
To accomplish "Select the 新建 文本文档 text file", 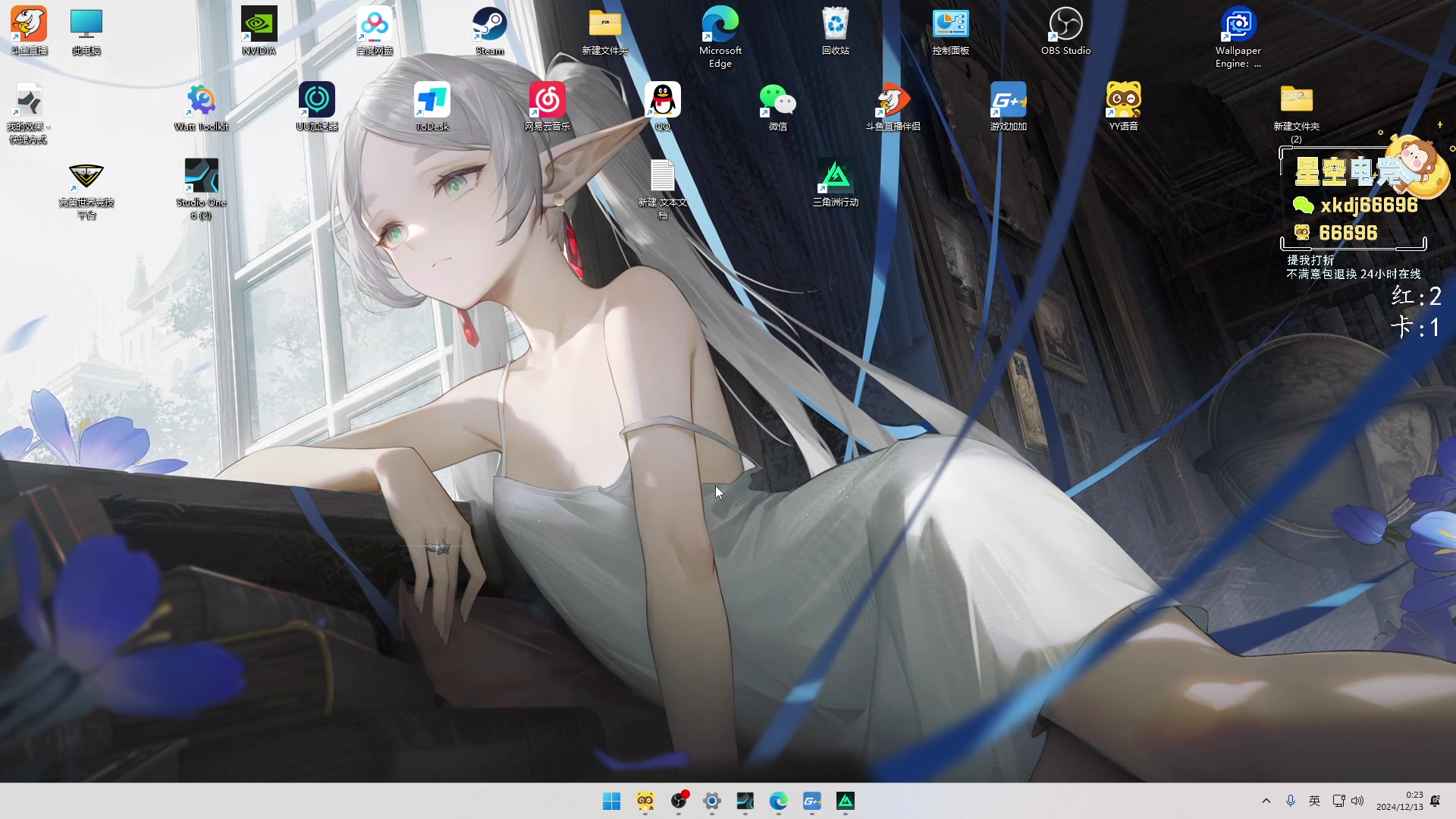I will coord(663,188).
